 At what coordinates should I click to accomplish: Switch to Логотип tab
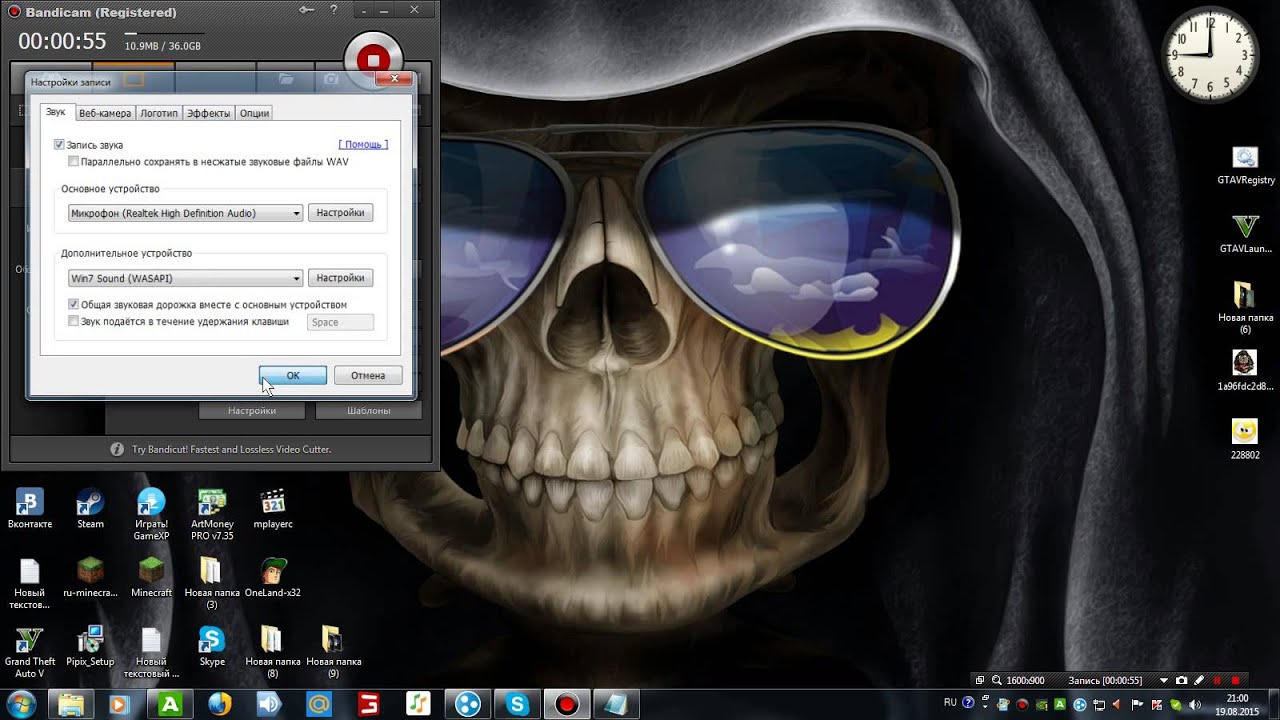[159, 113]
